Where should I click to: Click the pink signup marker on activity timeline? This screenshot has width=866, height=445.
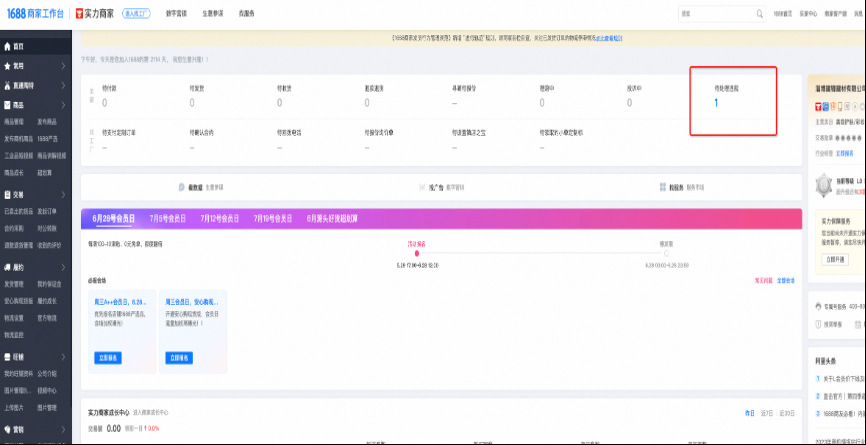click(417, 253)
